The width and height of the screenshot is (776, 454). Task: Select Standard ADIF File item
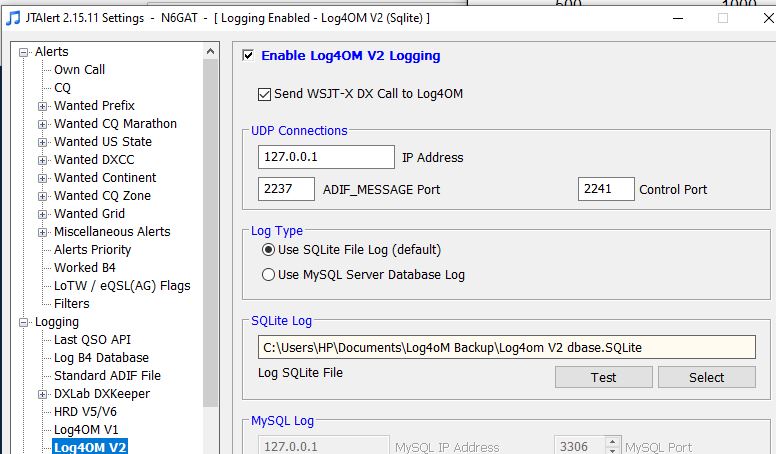(107, 376)
